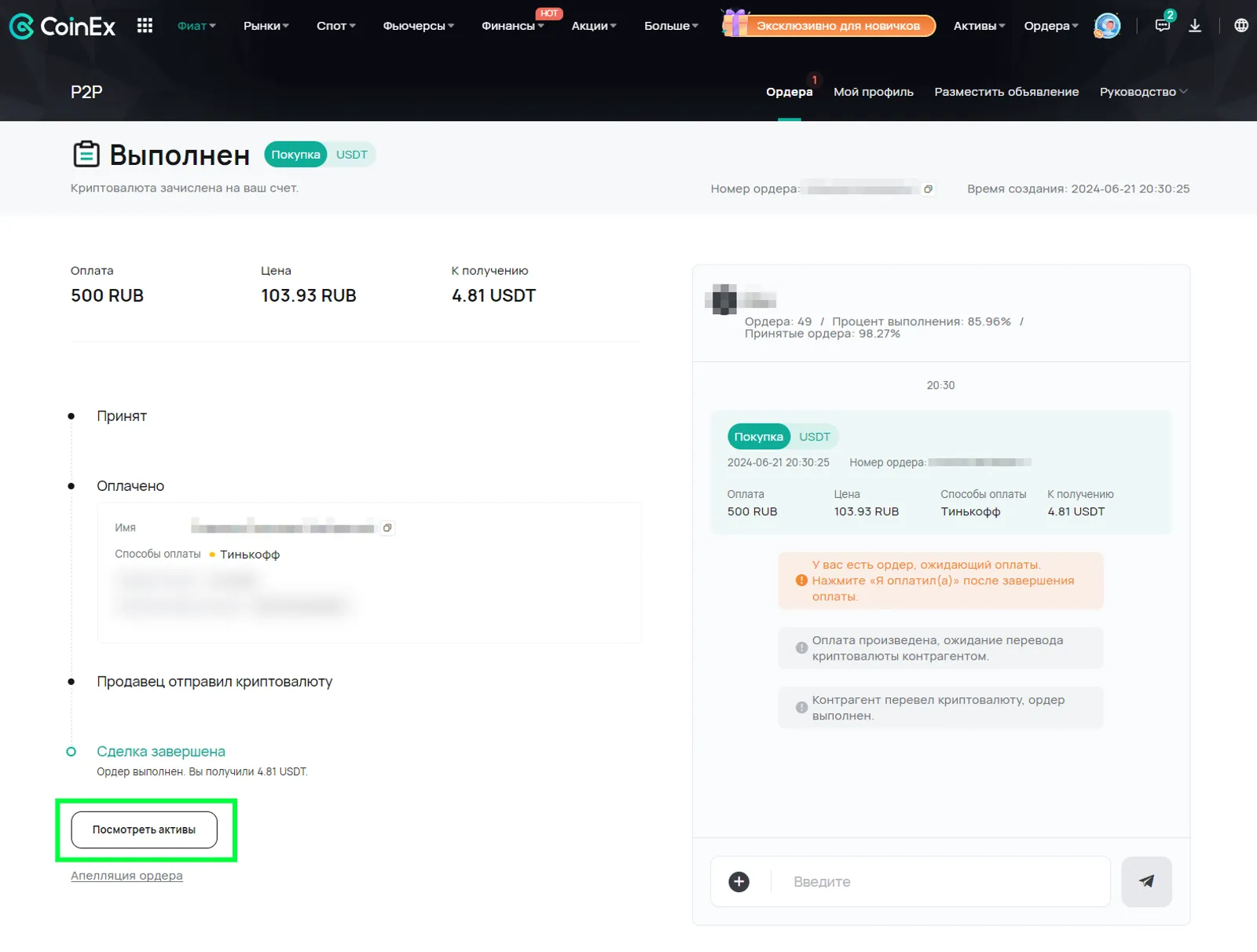
Task: Open the apps grid menu icon
Action: coord(145,26)
